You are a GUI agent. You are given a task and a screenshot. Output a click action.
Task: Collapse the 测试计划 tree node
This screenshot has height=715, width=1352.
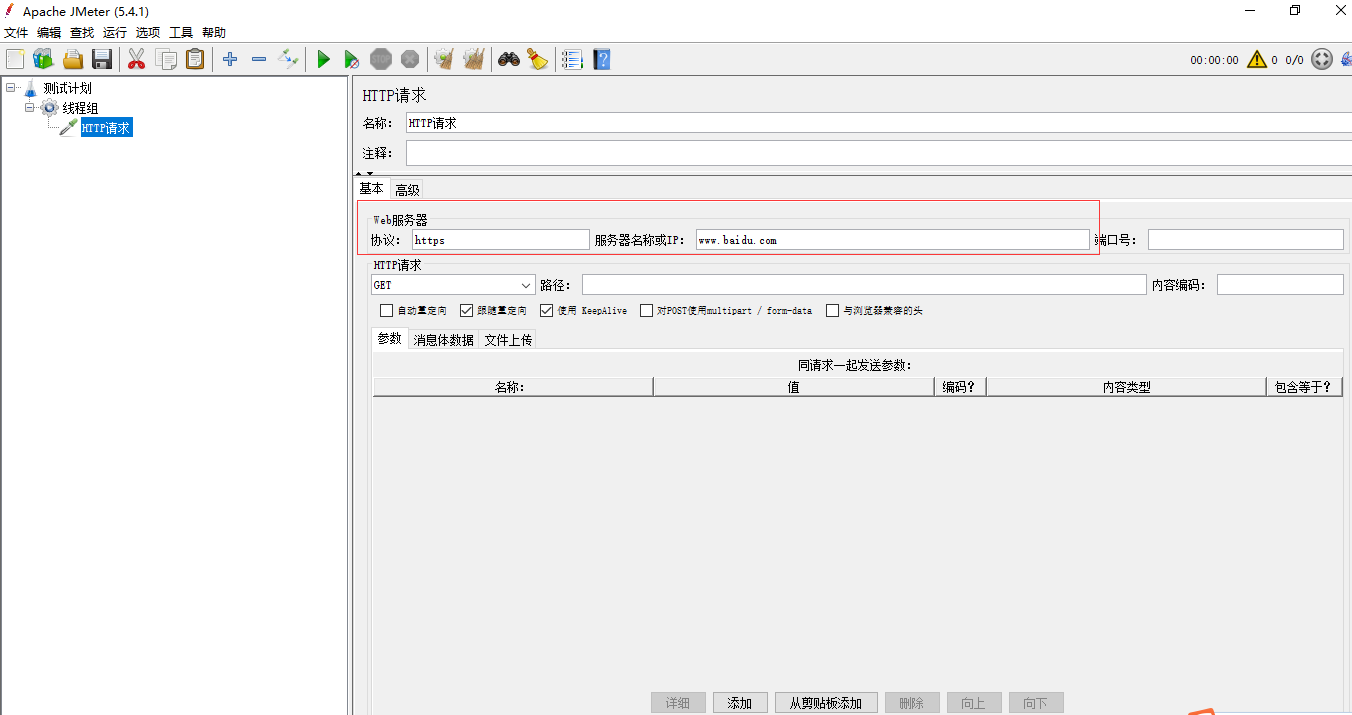coord(10,88)
